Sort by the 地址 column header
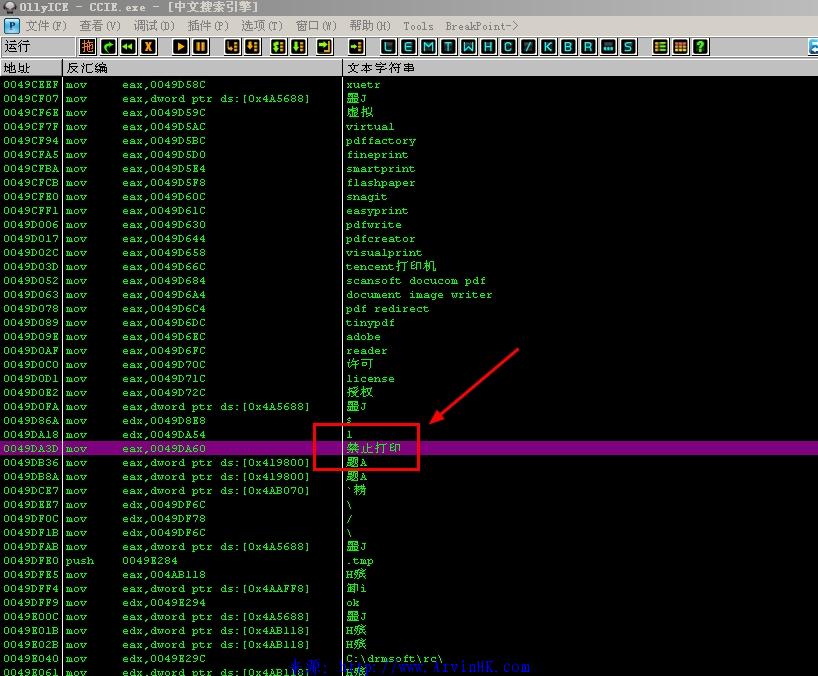The height and width of the screenshot is (676, 818). (31, 68)
